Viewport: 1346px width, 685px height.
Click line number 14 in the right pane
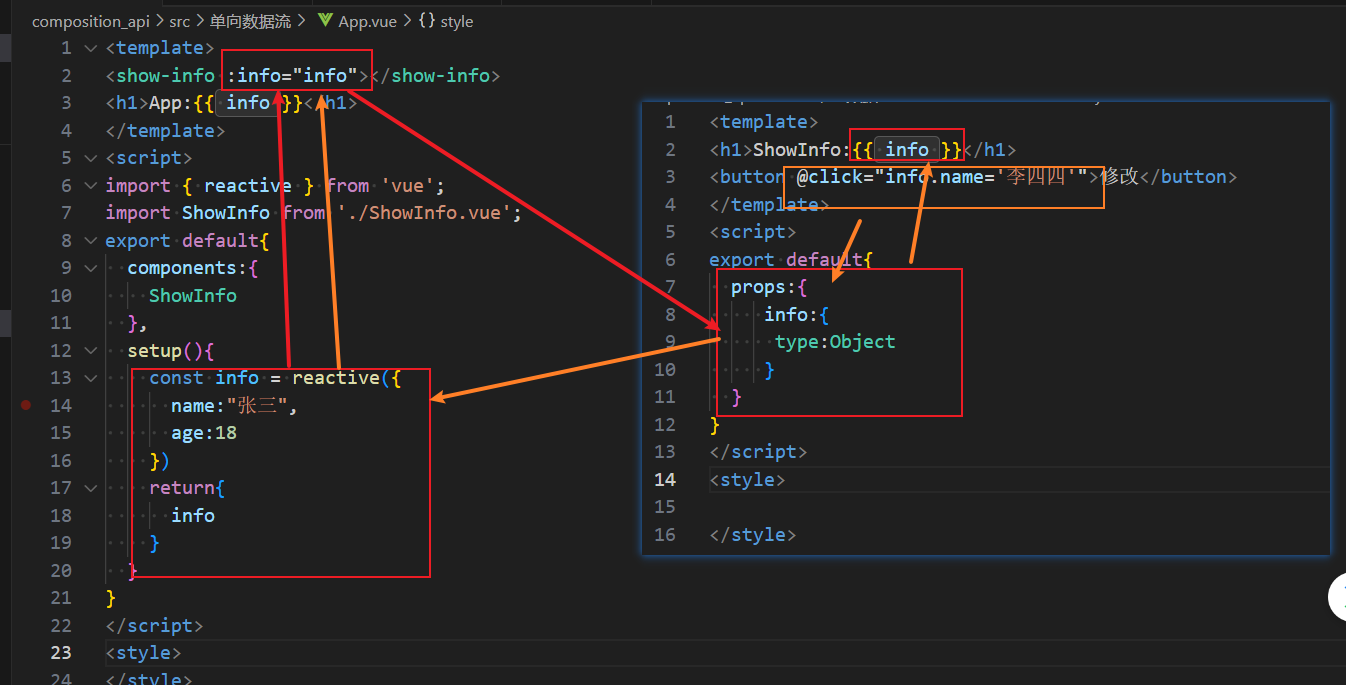tap(665, 480)
